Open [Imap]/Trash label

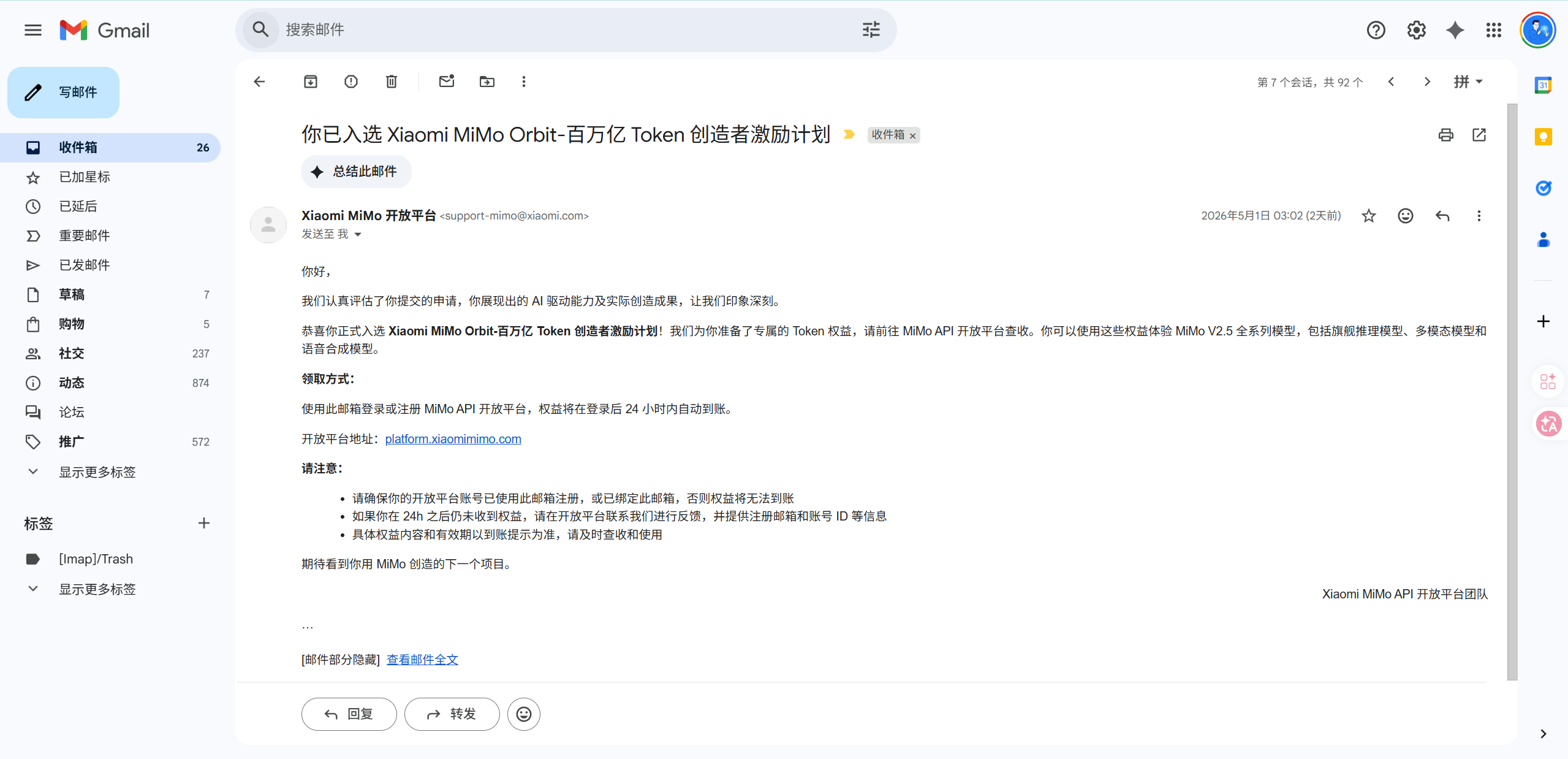click(110, 559)
